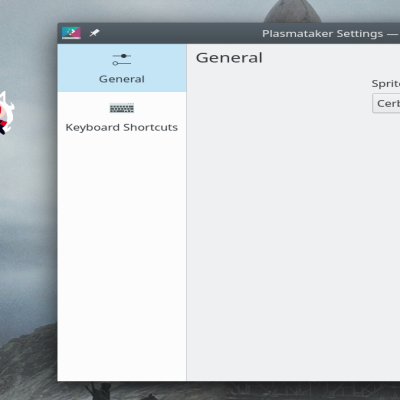Click the 'General' page heading

[229, 58]
